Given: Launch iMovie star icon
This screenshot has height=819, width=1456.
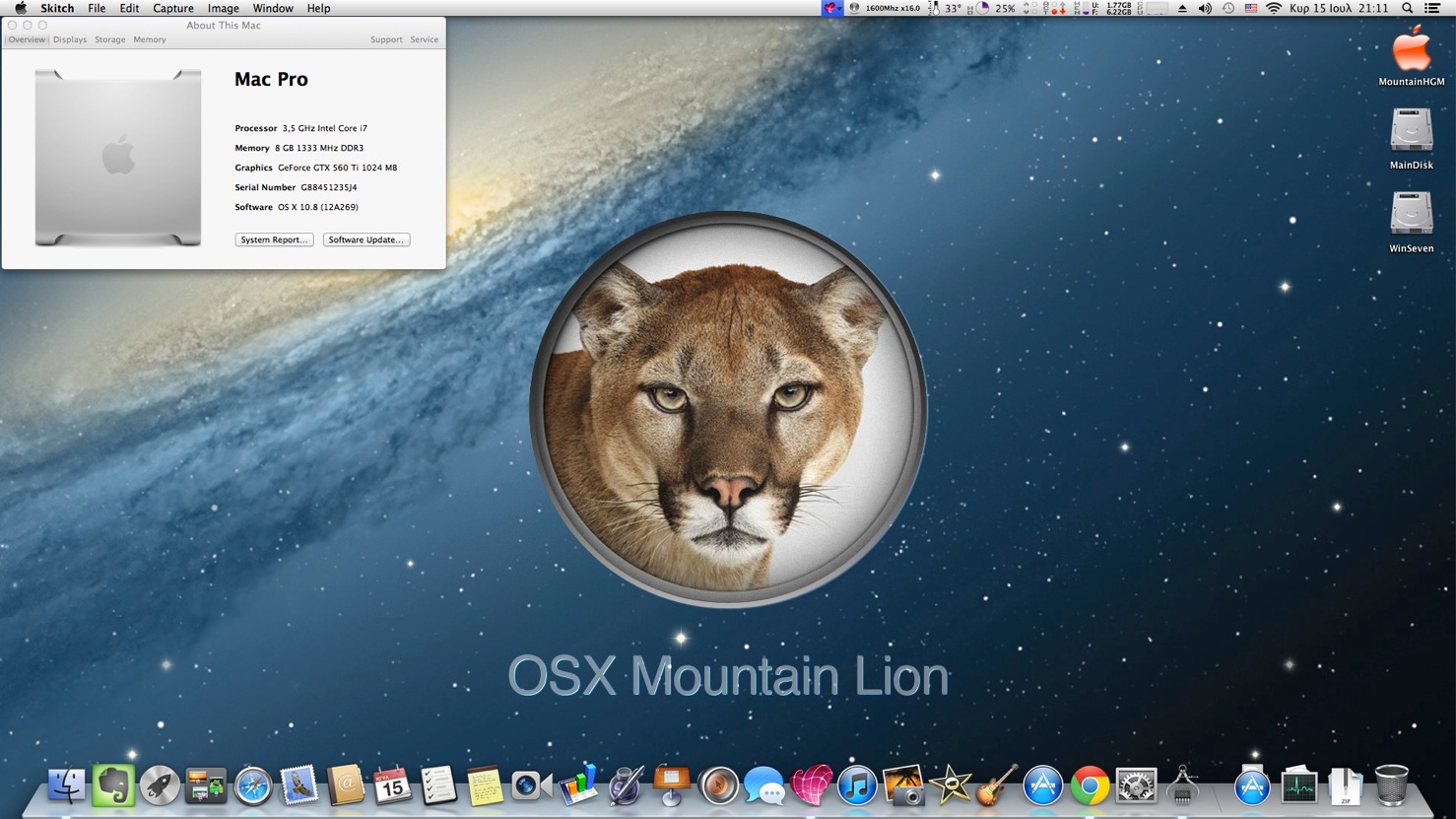Looking at the screenshot, I should 951,786.
